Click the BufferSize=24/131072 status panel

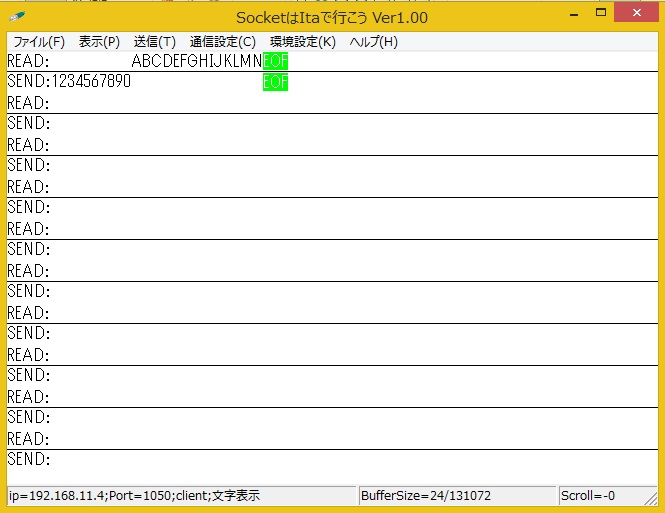[456, 496]
